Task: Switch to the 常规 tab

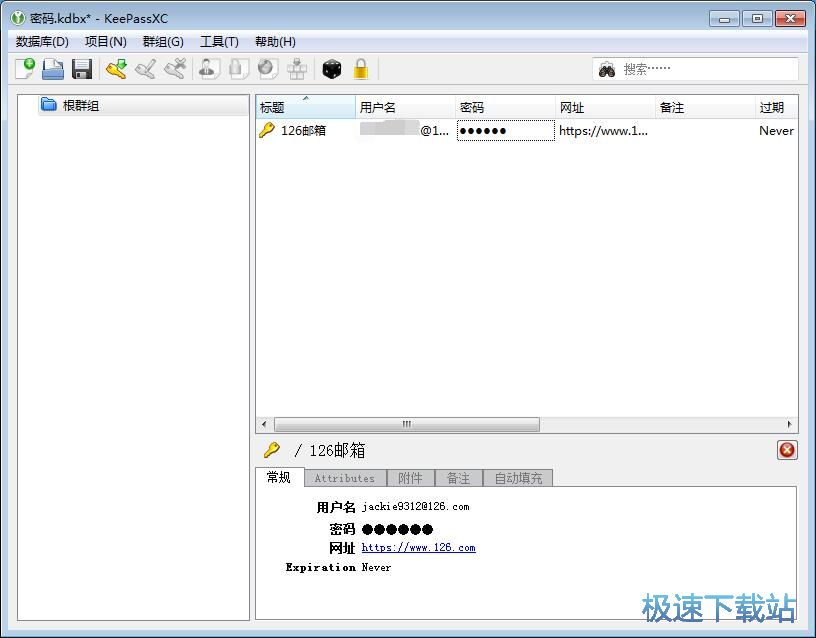Action: point(279,477)
